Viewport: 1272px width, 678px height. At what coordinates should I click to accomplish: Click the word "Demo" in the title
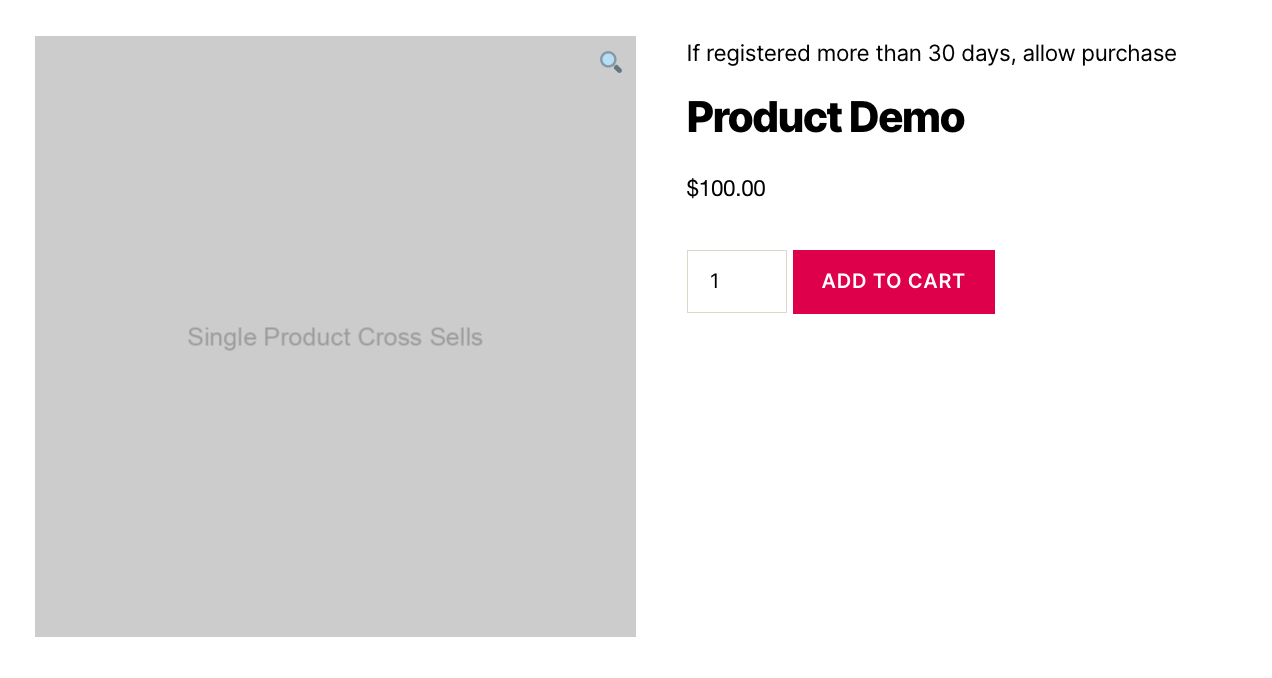tap(906, 117)
